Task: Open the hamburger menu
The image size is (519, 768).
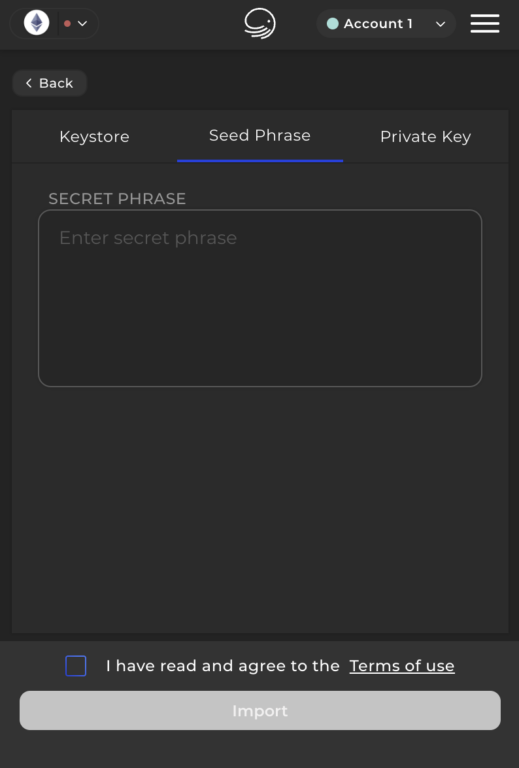Action: coord(485,24)
